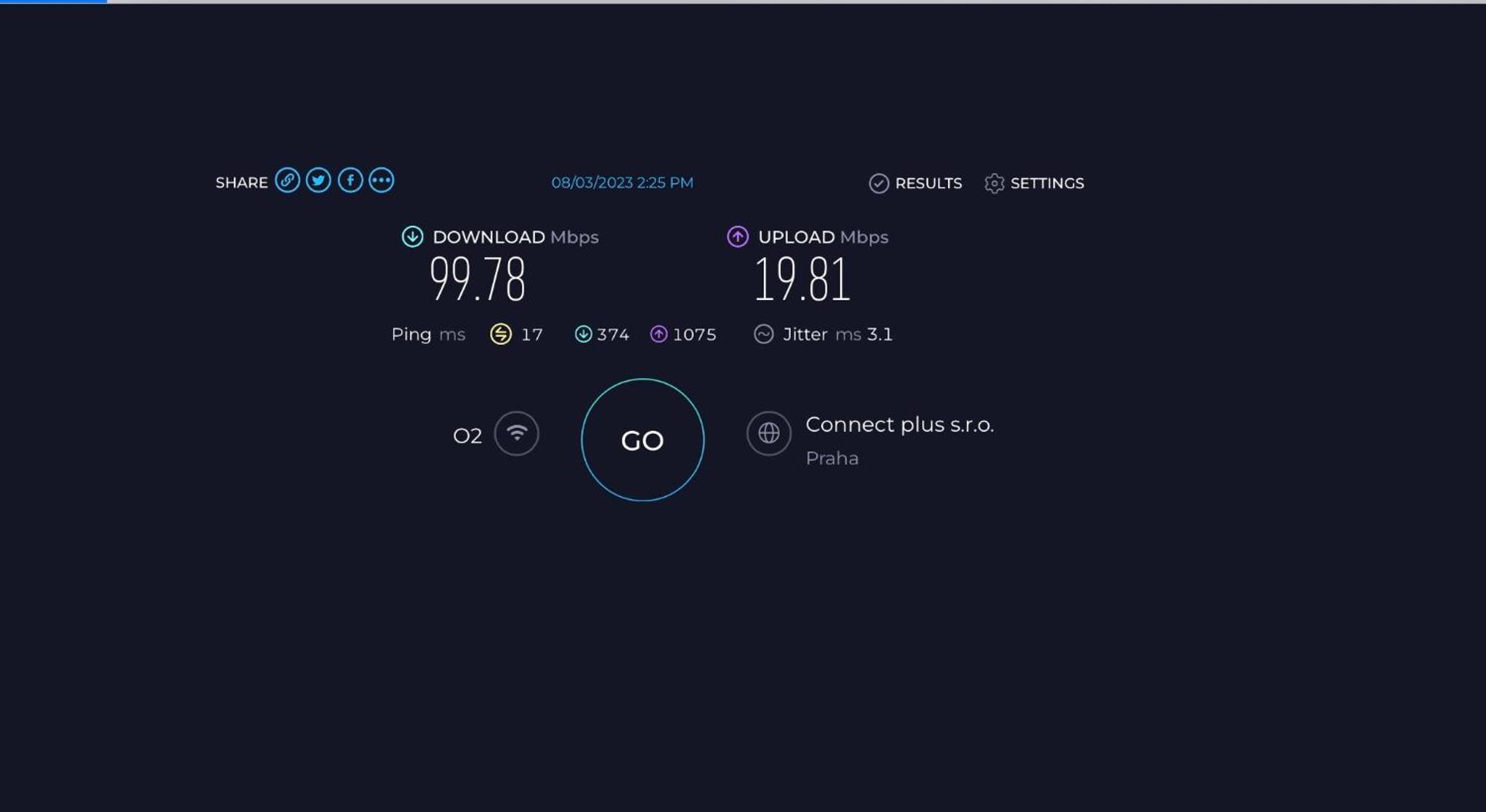Click the Results checkmark icon

point(879,183)
